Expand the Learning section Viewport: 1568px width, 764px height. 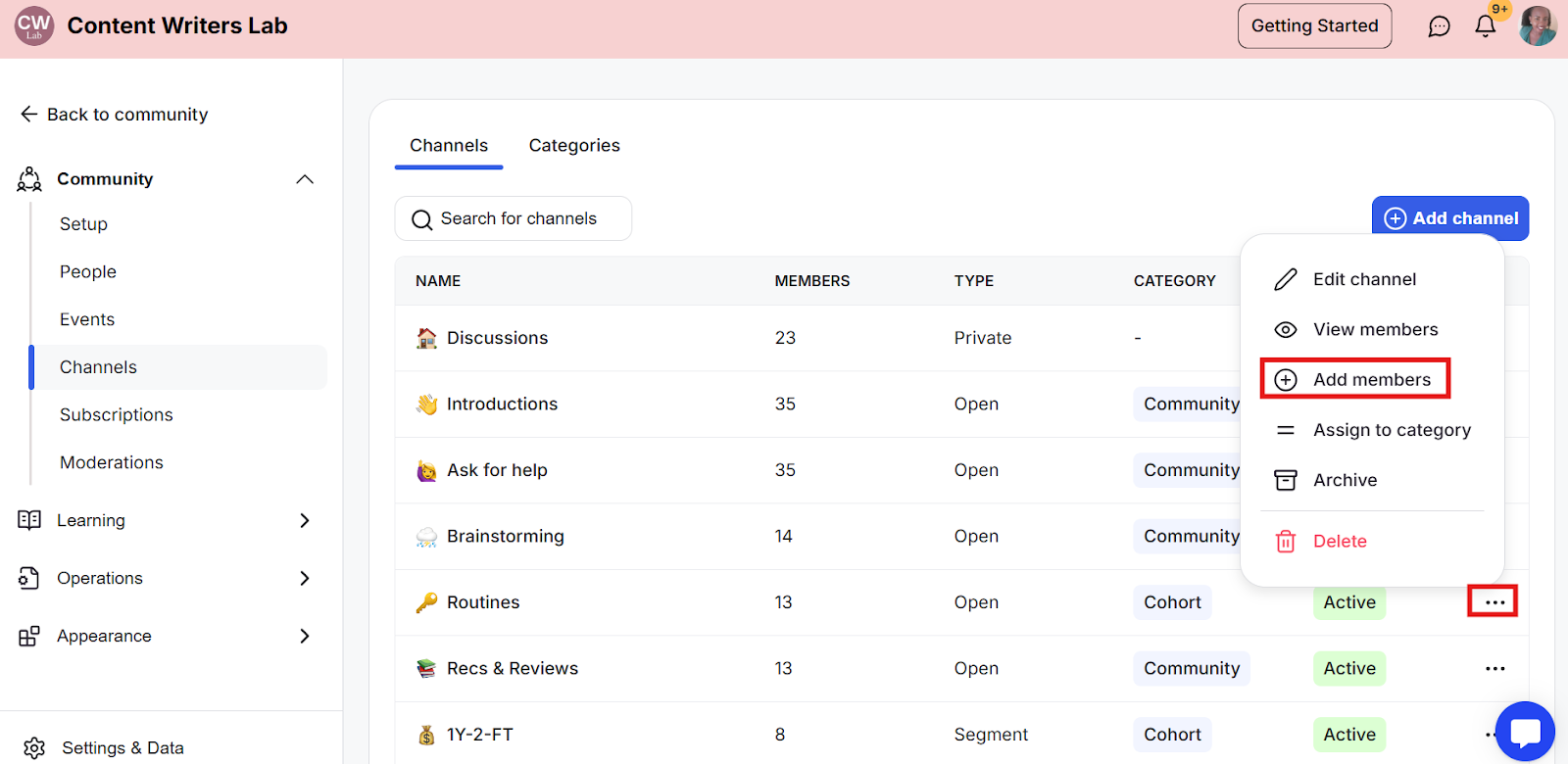[x=305, y=521]
